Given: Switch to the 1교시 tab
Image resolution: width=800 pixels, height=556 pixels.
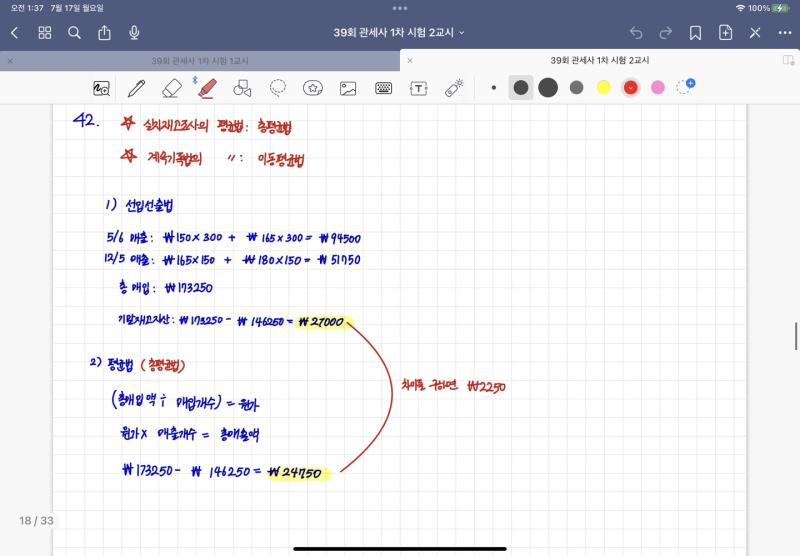Looking at the screenshot, I should (200, 61).
